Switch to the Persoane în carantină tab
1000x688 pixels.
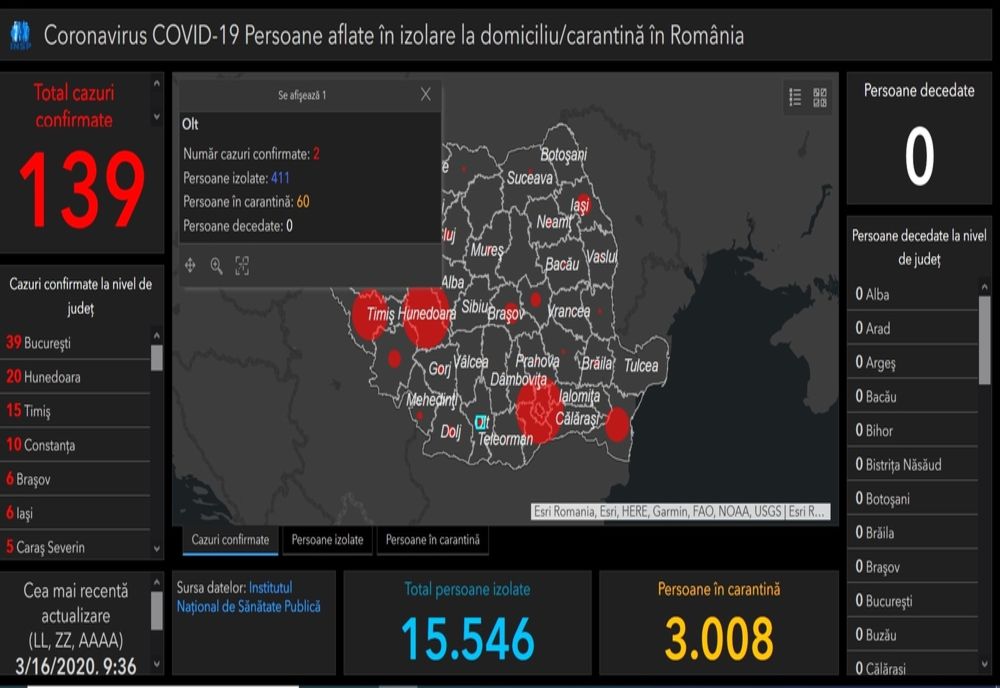432,538
